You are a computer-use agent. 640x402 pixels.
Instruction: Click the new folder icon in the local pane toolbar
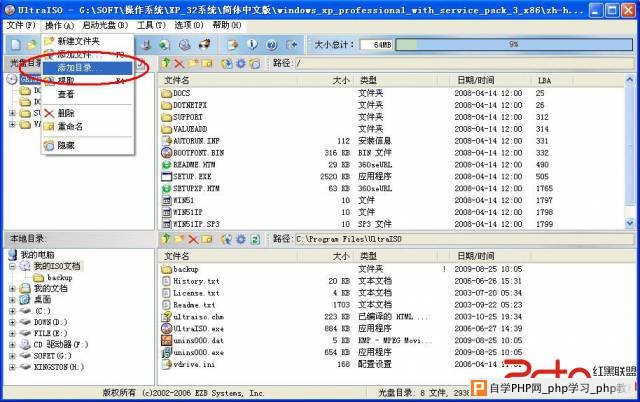pos(179,239)
